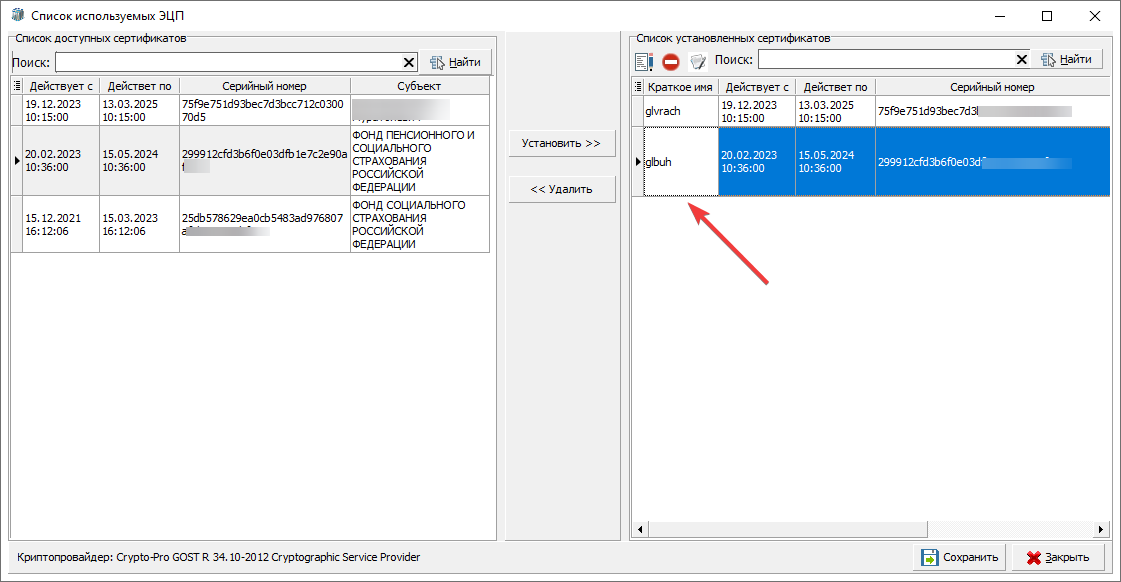
Task: Click the application icon in the title bar
Action: click(x=18, y=15)
